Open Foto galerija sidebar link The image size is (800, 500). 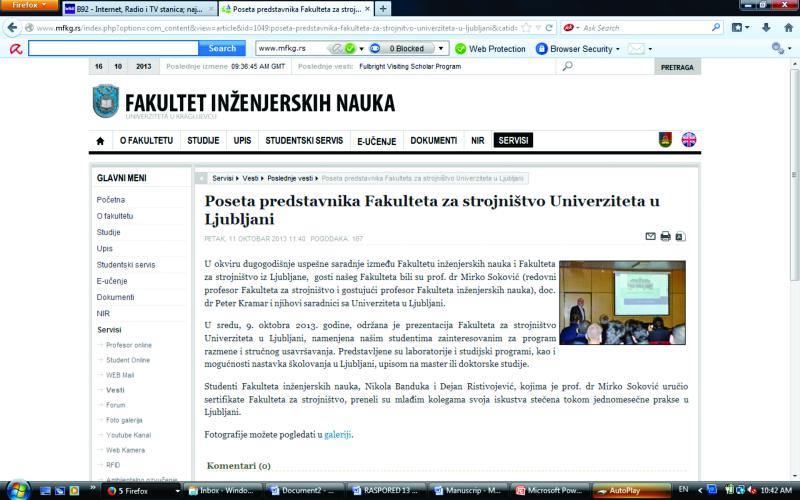(x=124, y=420)
